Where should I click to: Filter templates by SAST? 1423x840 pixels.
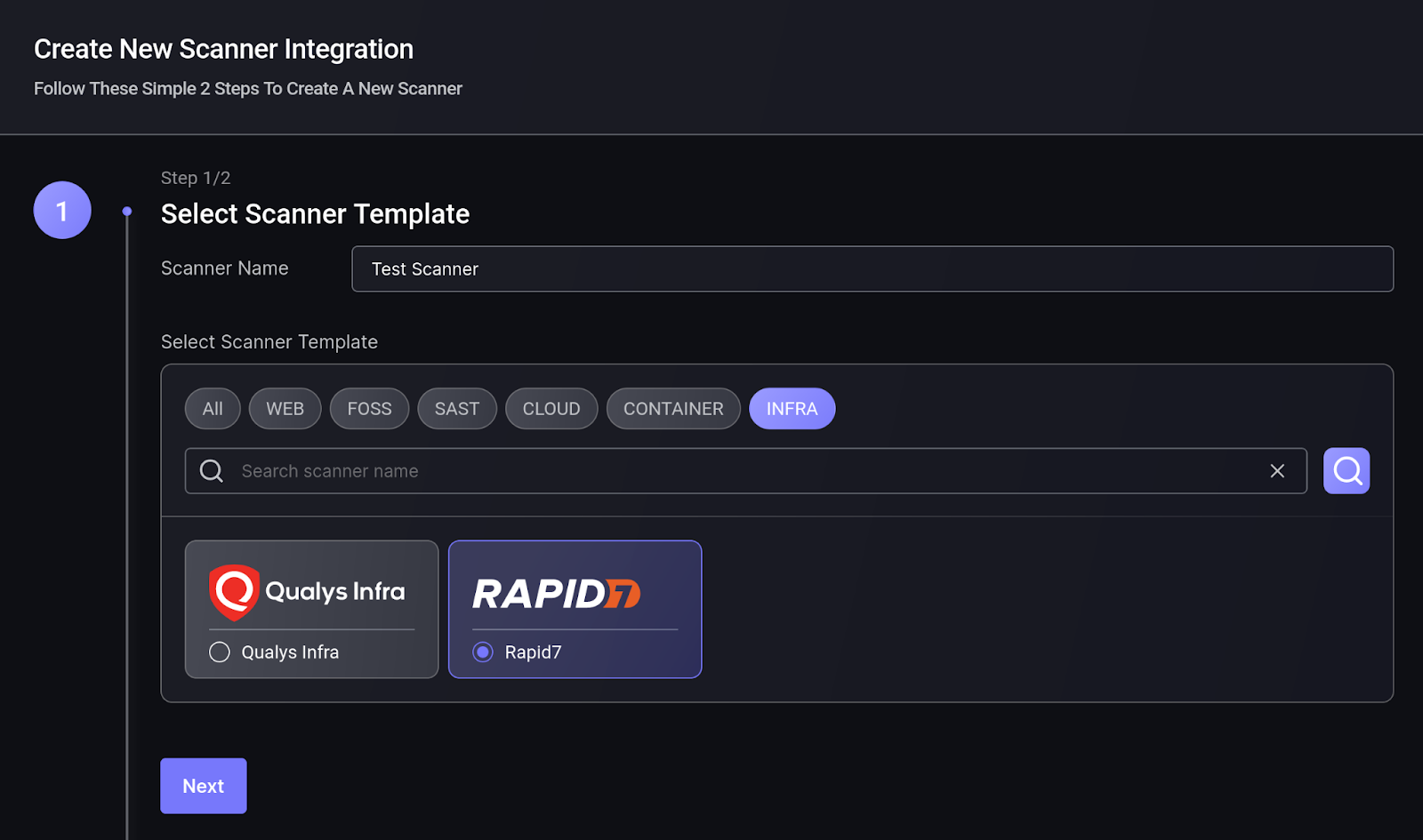pyautogui.click(x=457, y=409)
